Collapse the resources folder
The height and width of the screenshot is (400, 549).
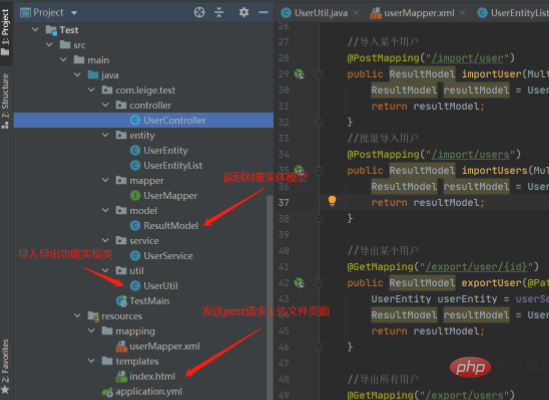[x=77, y=316]
